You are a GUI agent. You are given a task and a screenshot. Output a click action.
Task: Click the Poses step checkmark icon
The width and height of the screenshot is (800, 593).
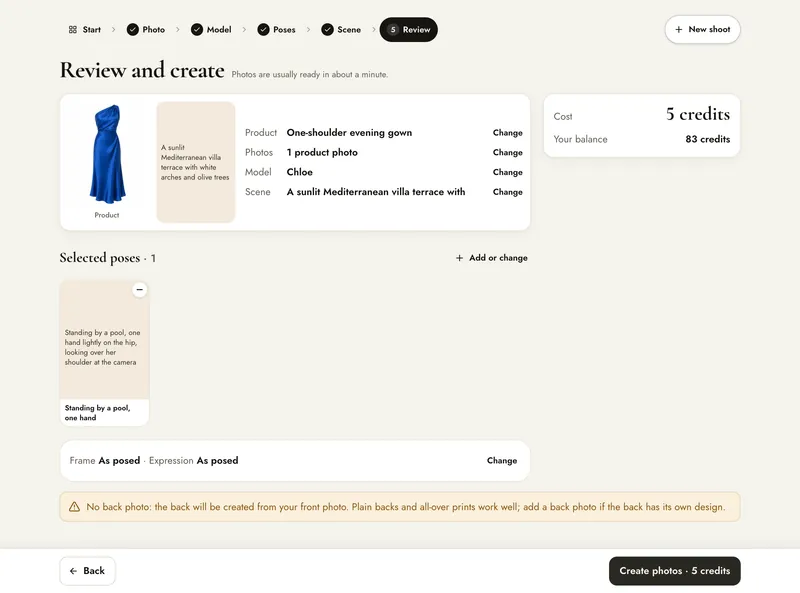[263, 30]
